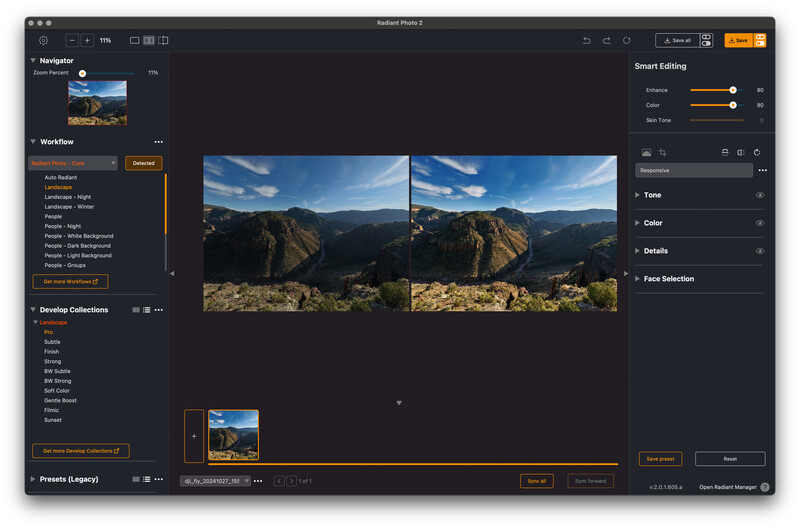Choose the BW Strong develop preset

click(58, 381)
